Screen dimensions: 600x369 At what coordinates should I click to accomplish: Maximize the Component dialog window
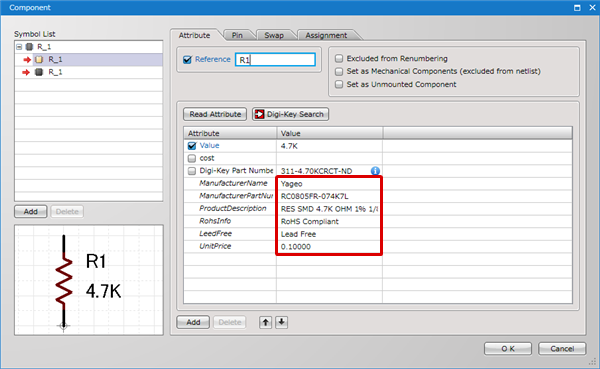coord(577,8)
